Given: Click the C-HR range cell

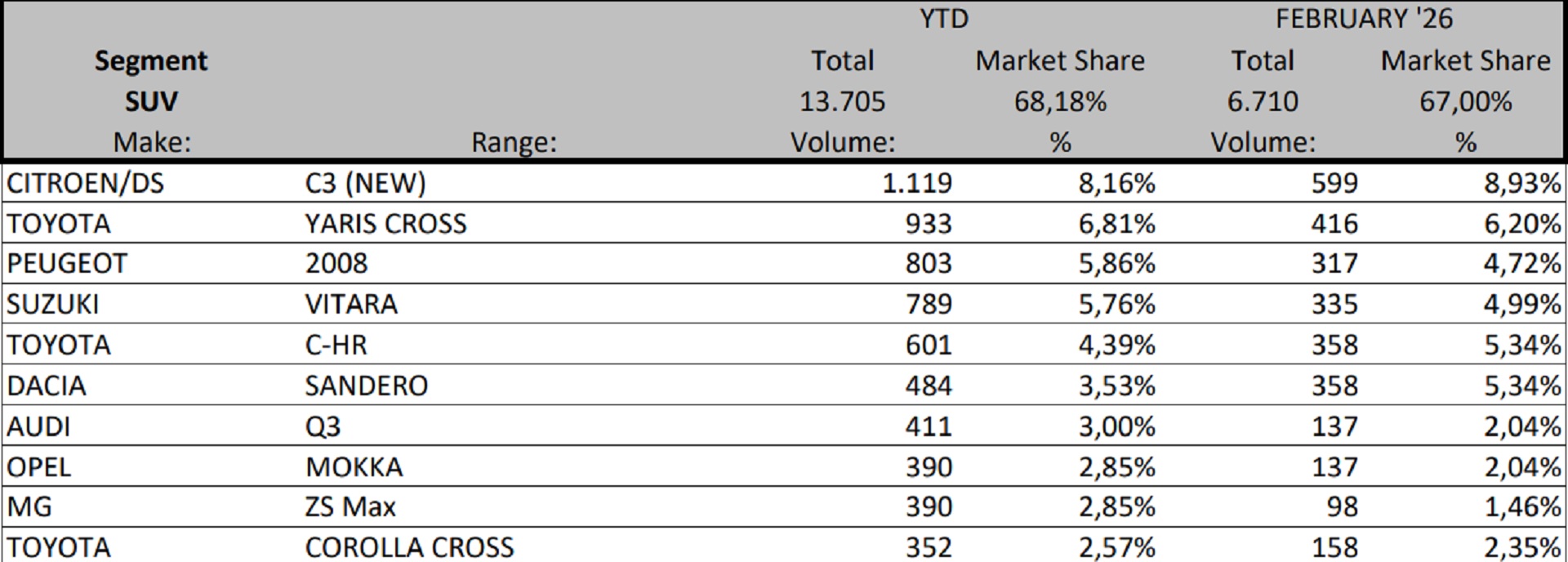Looking at the screenshot, I should point(336,345).
